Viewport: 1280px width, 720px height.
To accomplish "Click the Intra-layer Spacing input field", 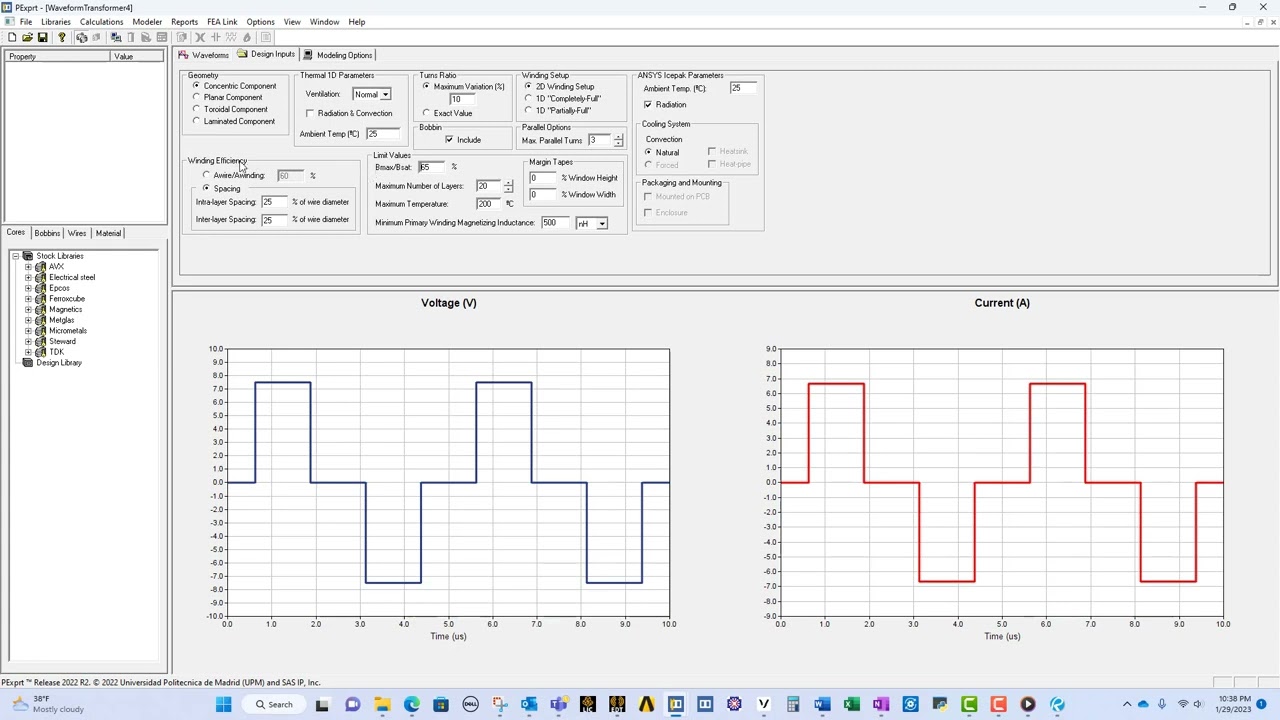I will [274, 202].
